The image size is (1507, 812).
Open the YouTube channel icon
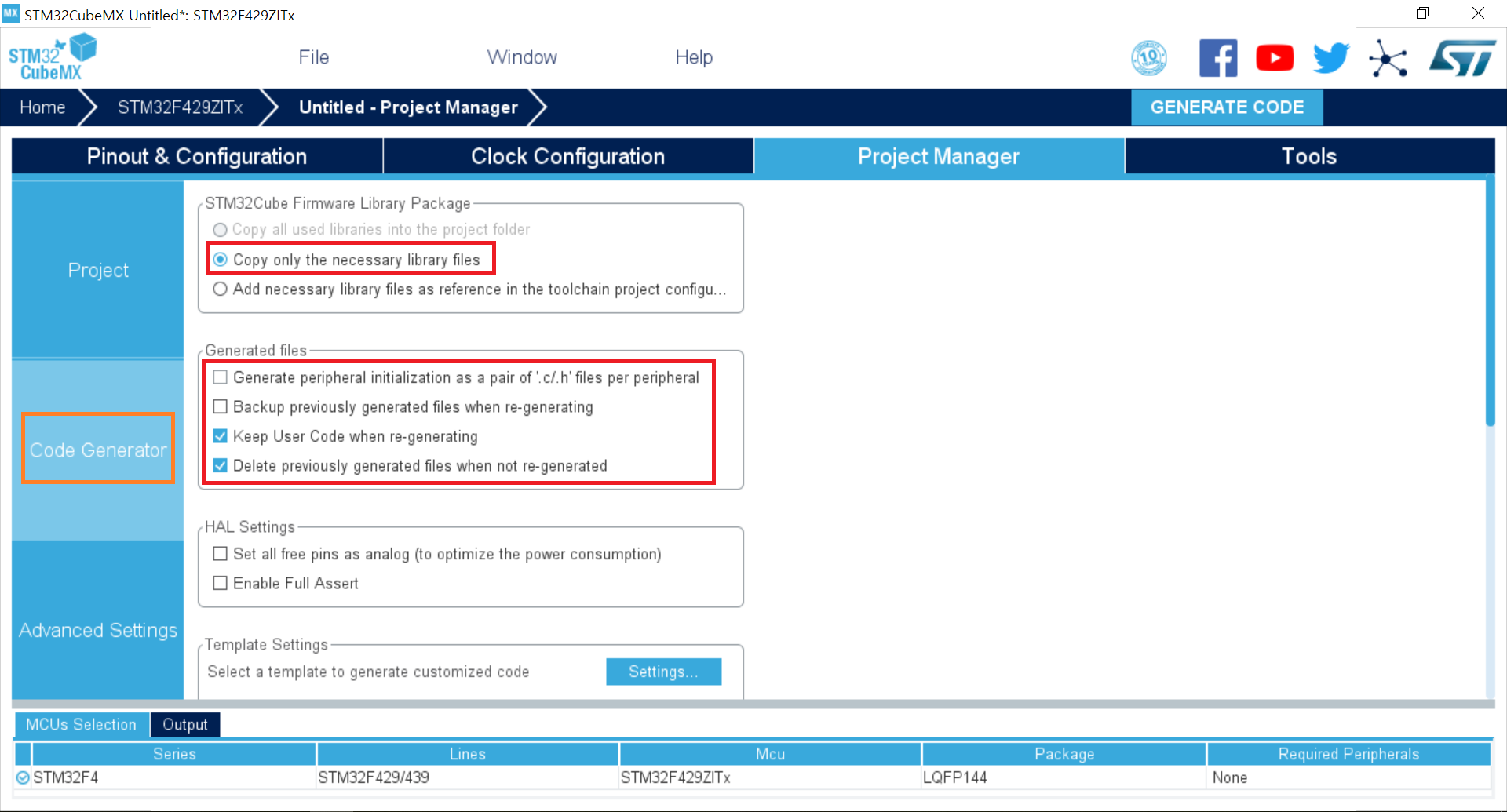point(1275,58)
